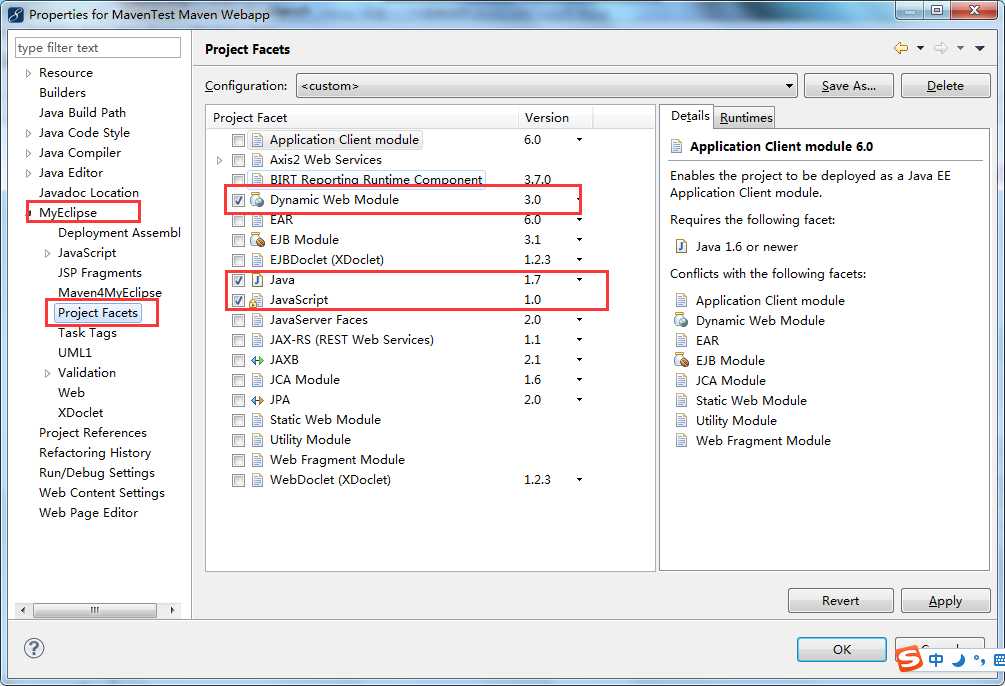Click the Utility Module facet icon
This screenshot has height=686, width=1005.
coord(257,440)
